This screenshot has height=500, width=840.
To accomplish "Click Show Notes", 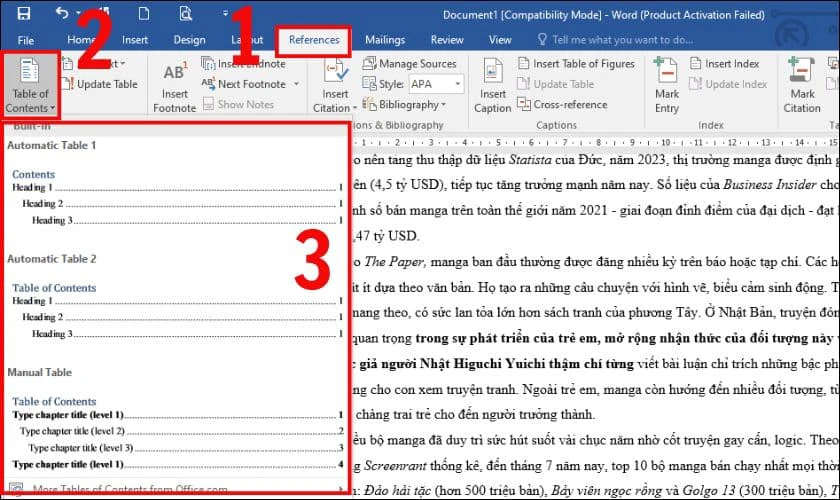I will click(238, 105).
